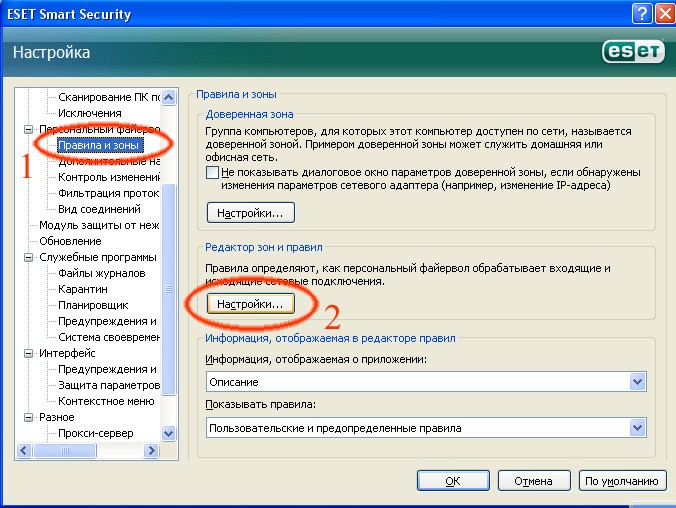Select 'Обновление' in settings tree

click(70, 241)
